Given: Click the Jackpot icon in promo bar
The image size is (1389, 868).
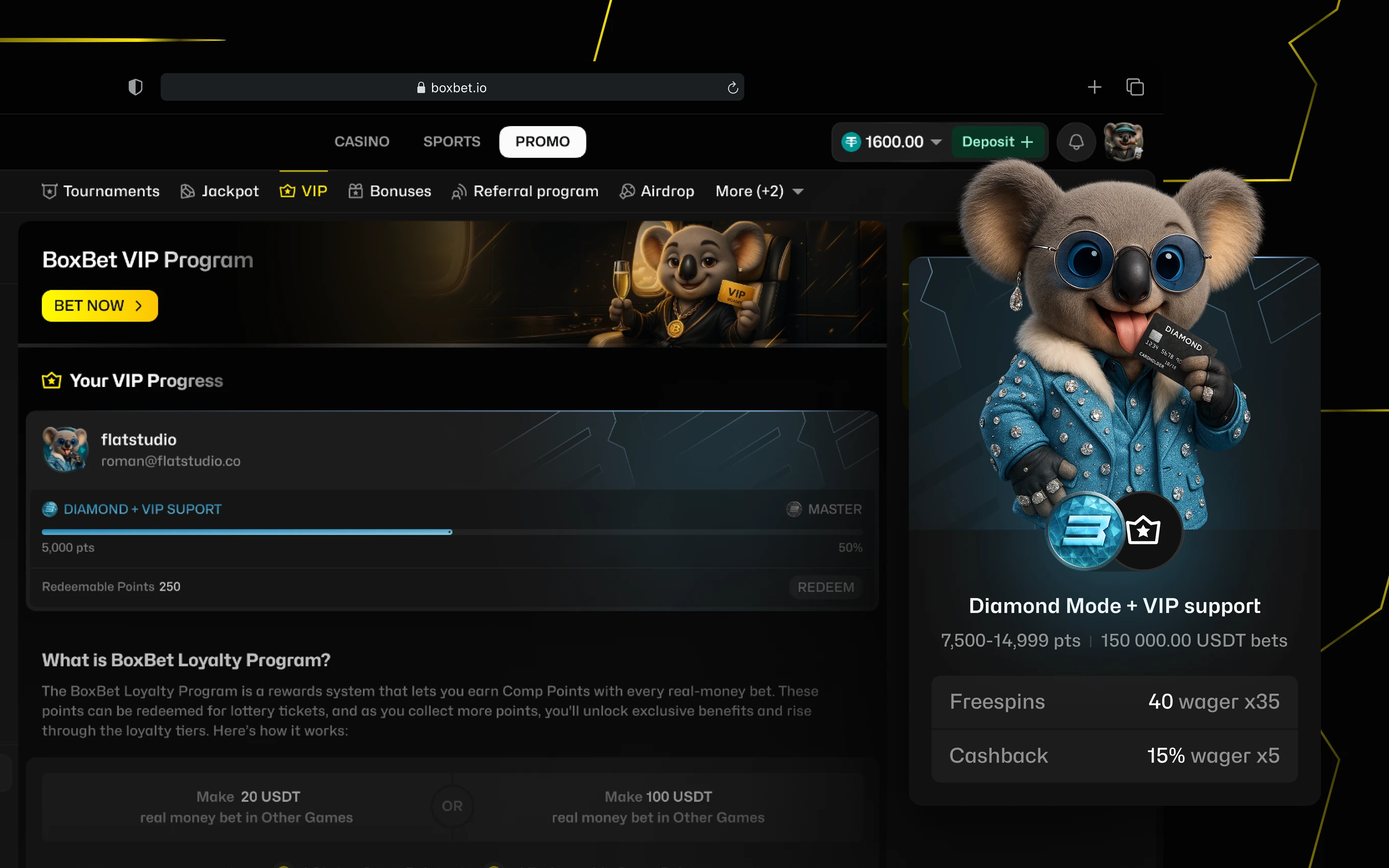Looking at the screenshot, I should coord(187,191).
